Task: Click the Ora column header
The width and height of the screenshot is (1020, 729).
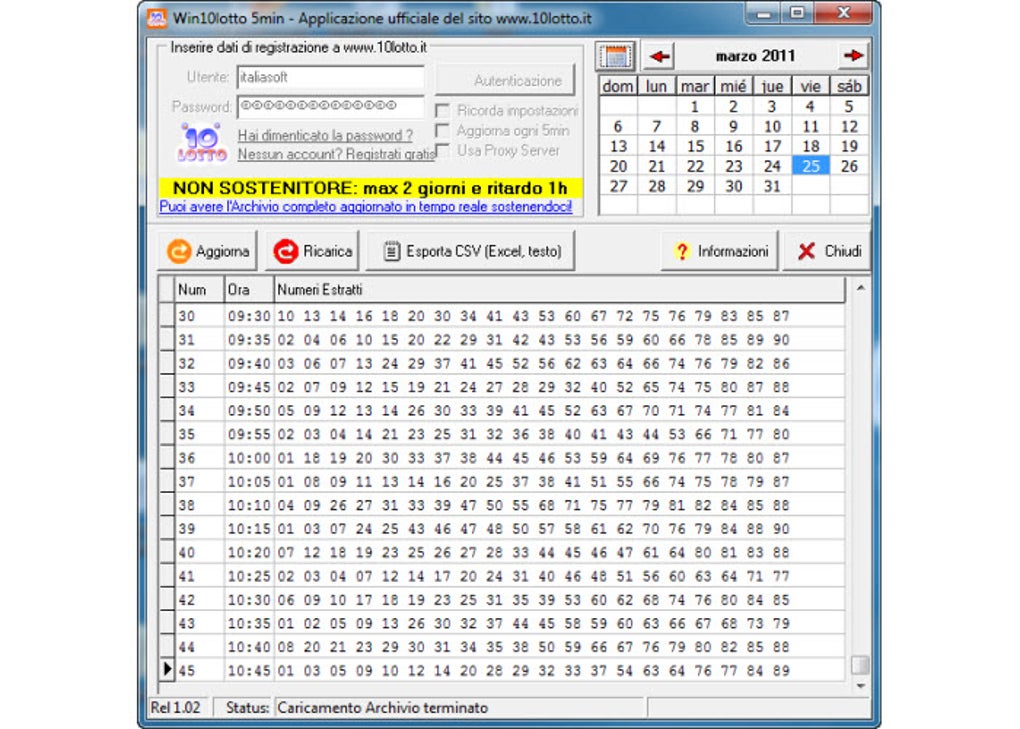Action: coord(249,290)
